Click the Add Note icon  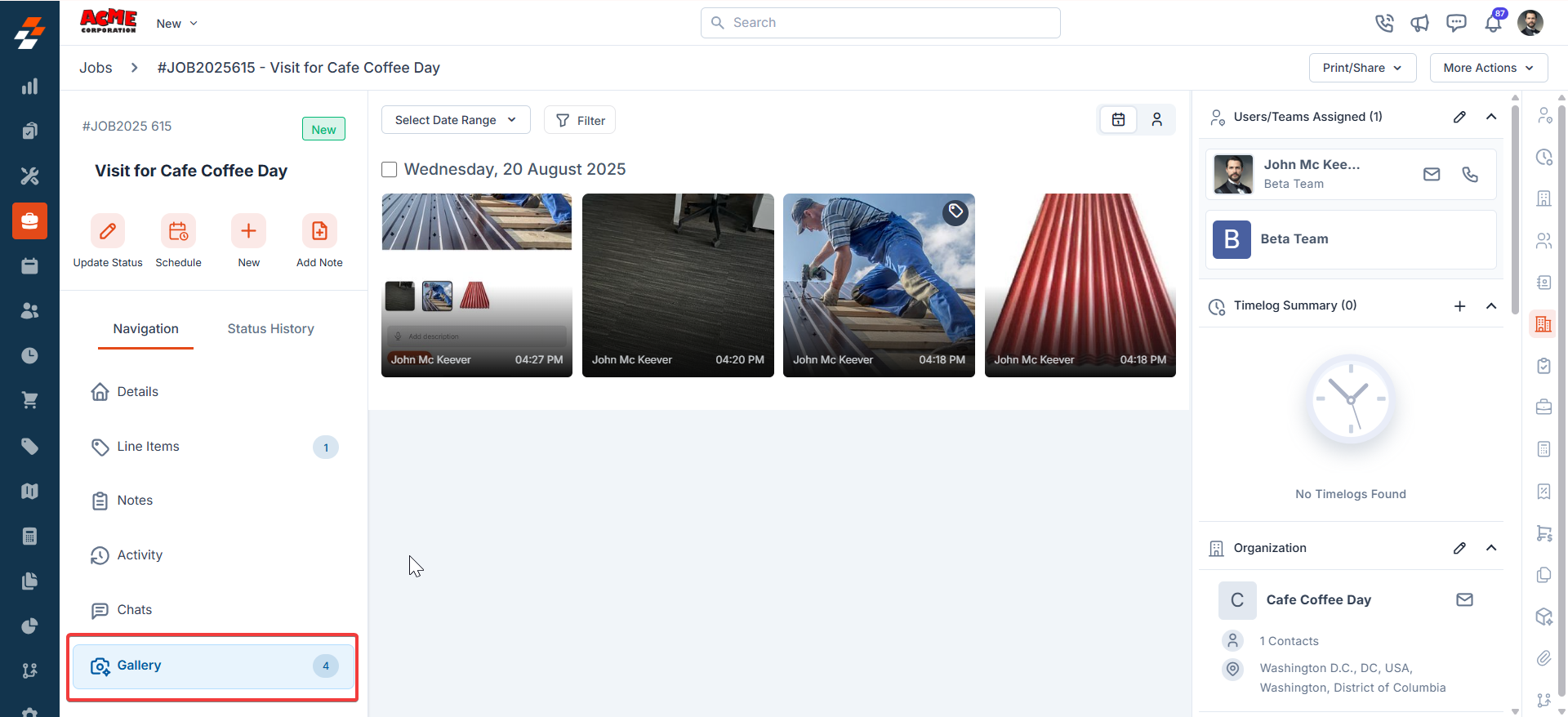tap(319, 231)
